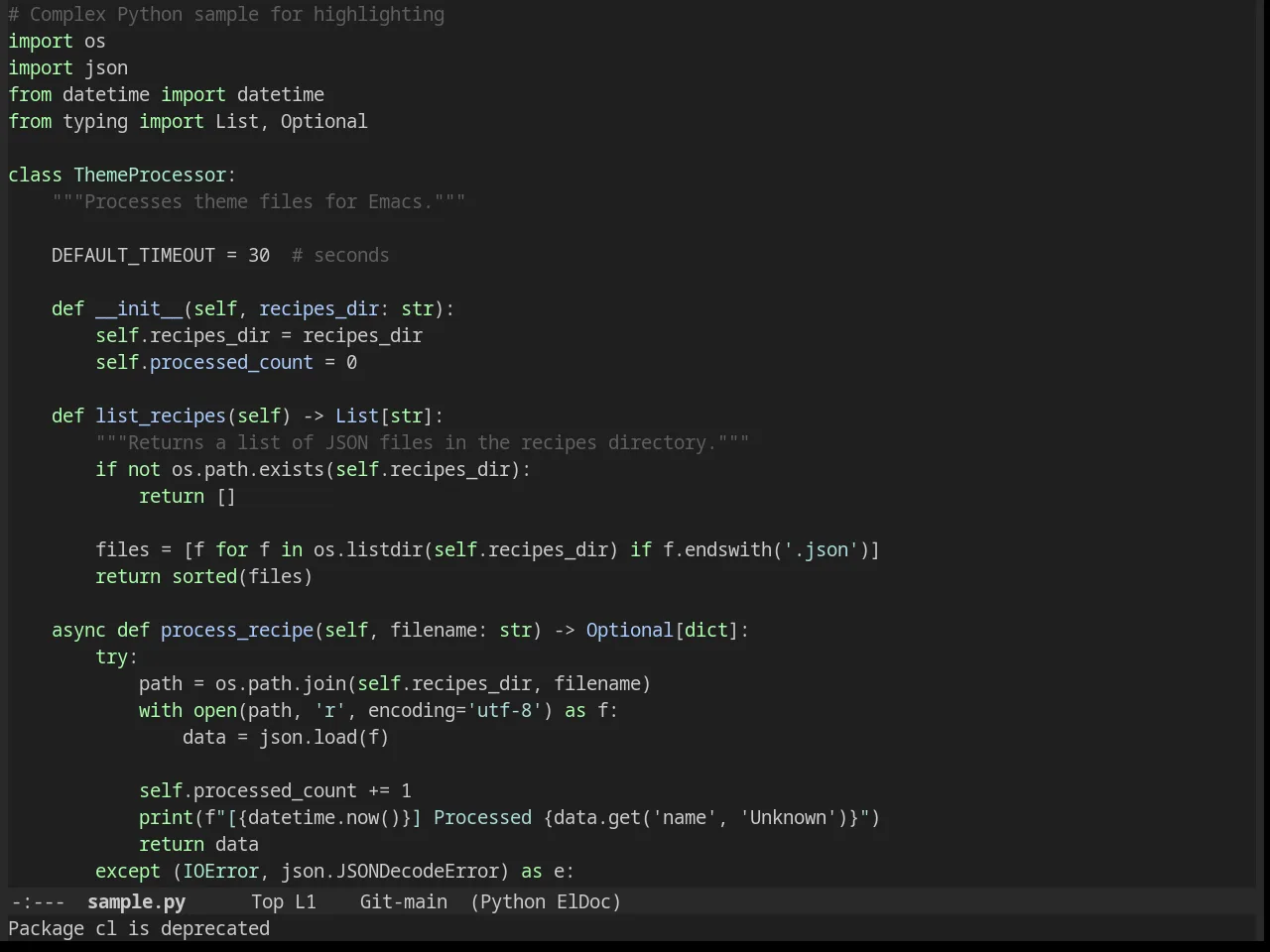
Task: Click the 'return data' statement
Action: [198, 845]
